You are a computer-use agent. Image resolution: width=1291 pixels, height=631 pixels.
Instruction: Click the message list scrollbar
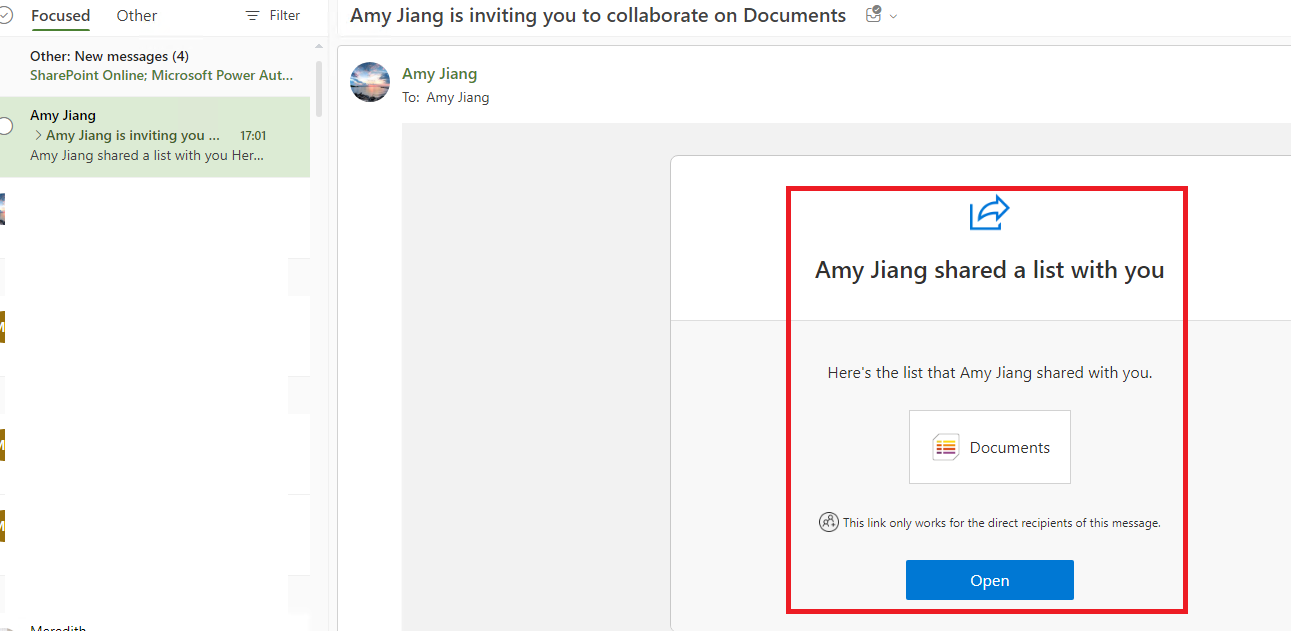pos(319,90)
